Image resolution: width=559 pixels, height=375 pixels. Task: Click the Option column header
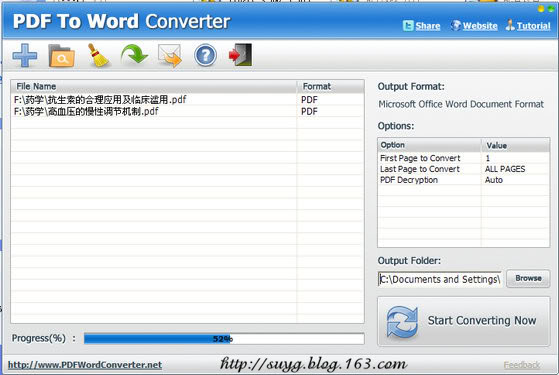pos(430,145)
